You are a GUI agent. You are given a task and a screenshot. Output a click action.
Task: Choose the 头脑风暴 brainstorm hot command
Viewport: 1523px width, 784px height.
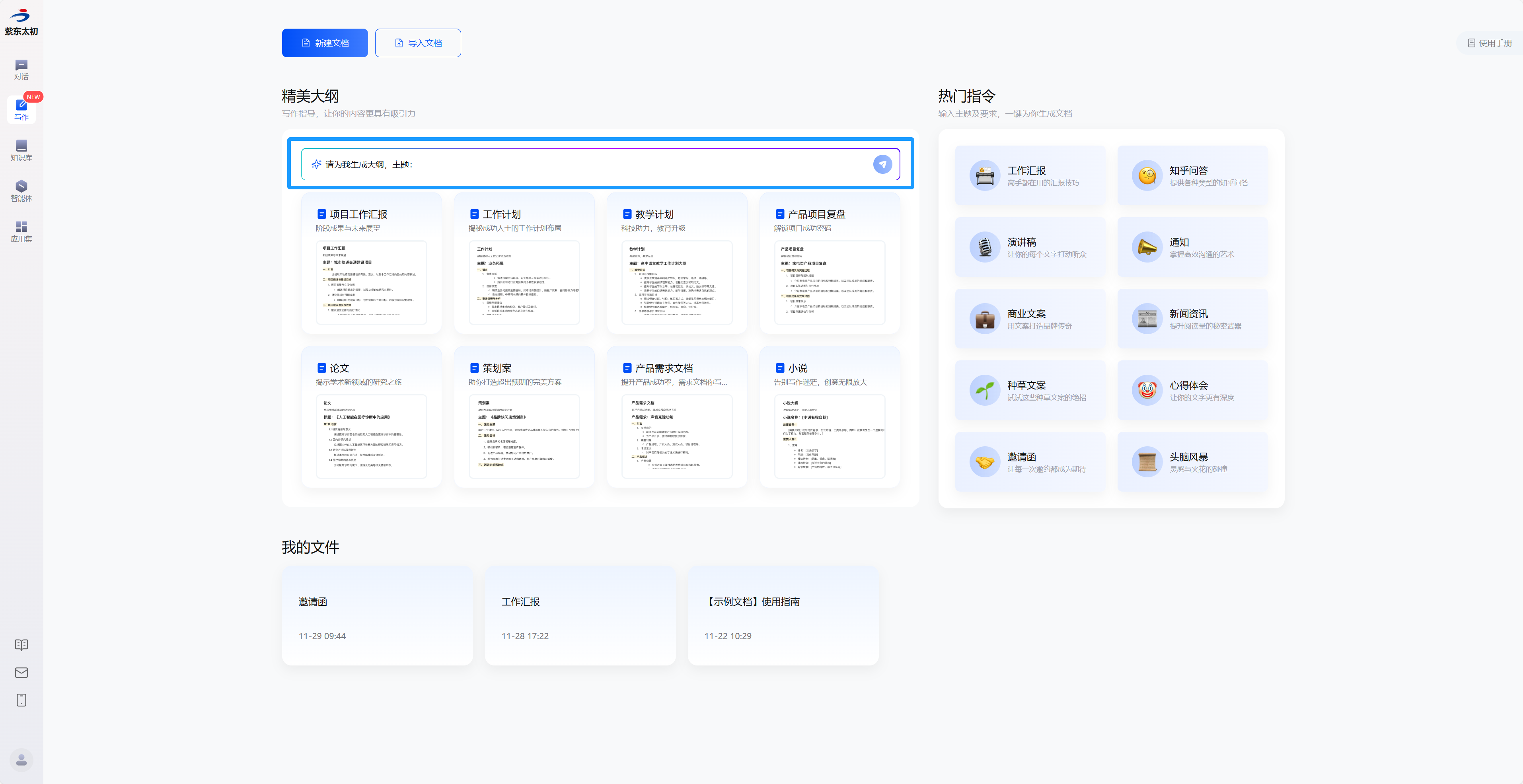coord(1192,462)
